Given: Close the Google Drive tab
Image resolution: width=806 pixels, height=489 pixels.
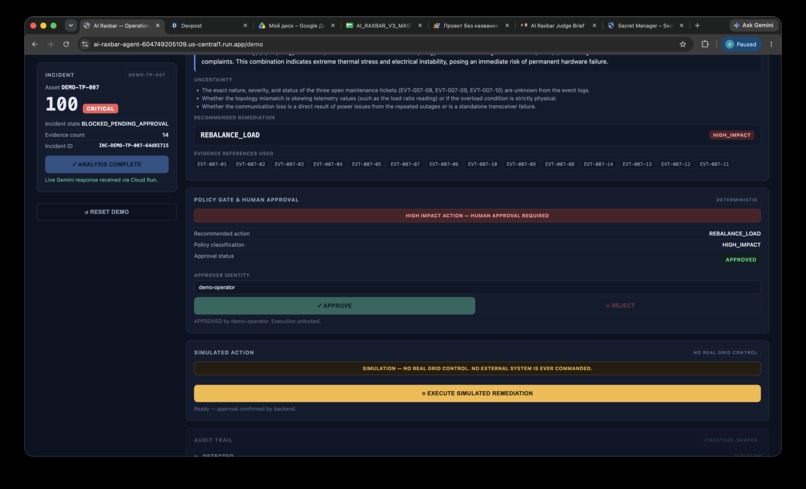Looking at the screenshot, I should [333, 25].
